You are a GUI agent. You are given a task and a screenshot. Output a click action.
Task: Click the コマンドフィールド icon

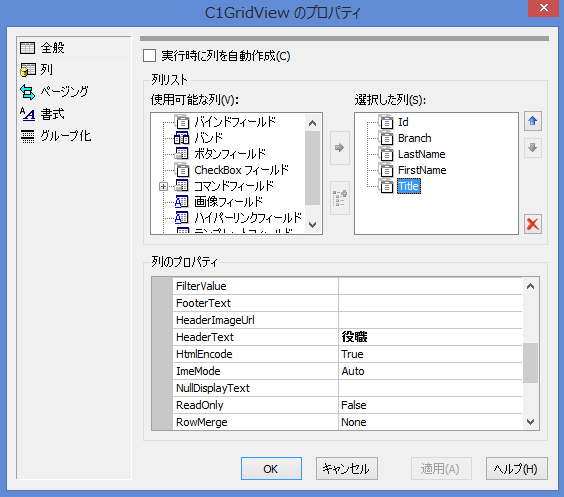tap(182, 186)
